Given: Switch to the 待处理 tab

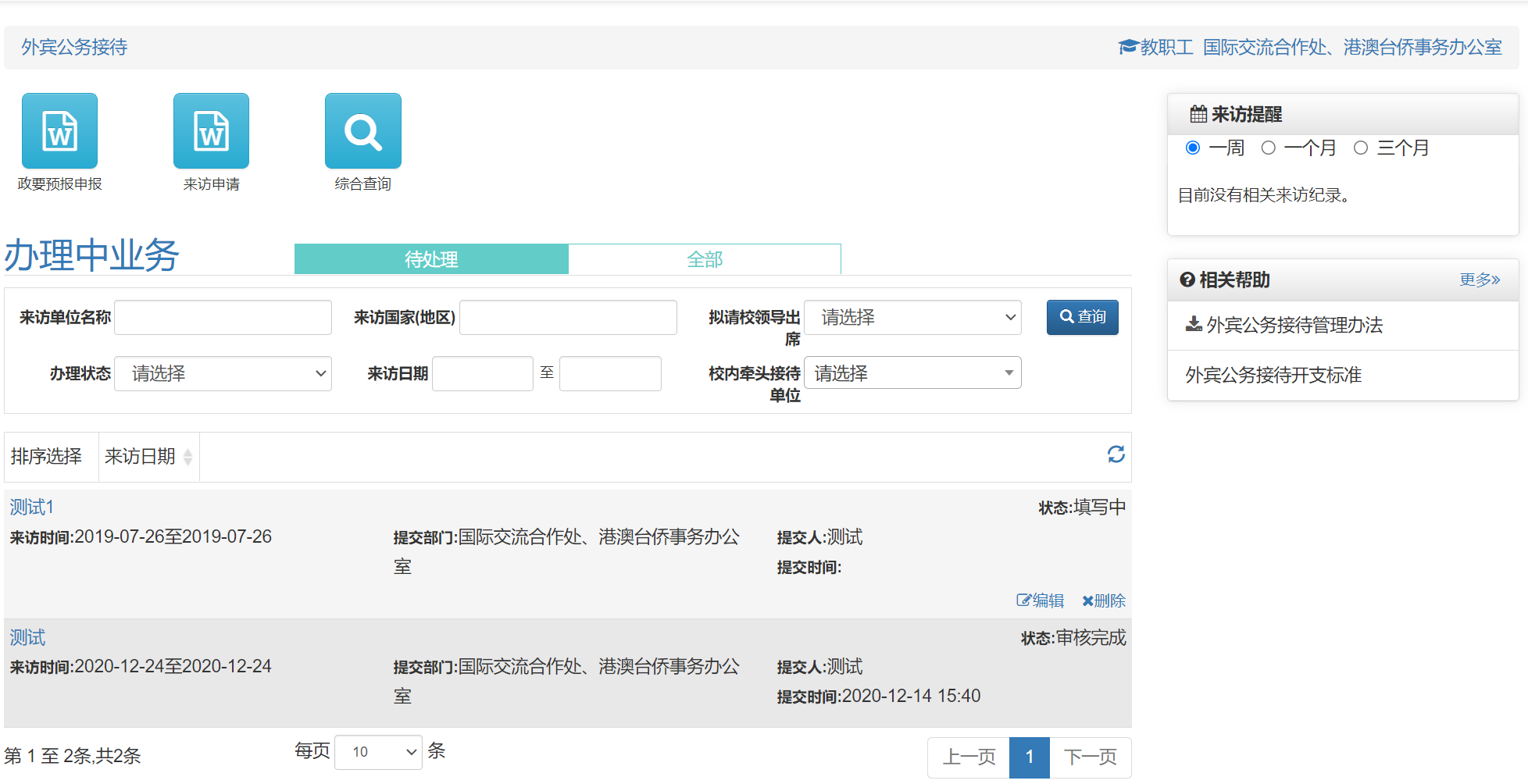Looking at the screenshot, I should click(x=431, y=258).
